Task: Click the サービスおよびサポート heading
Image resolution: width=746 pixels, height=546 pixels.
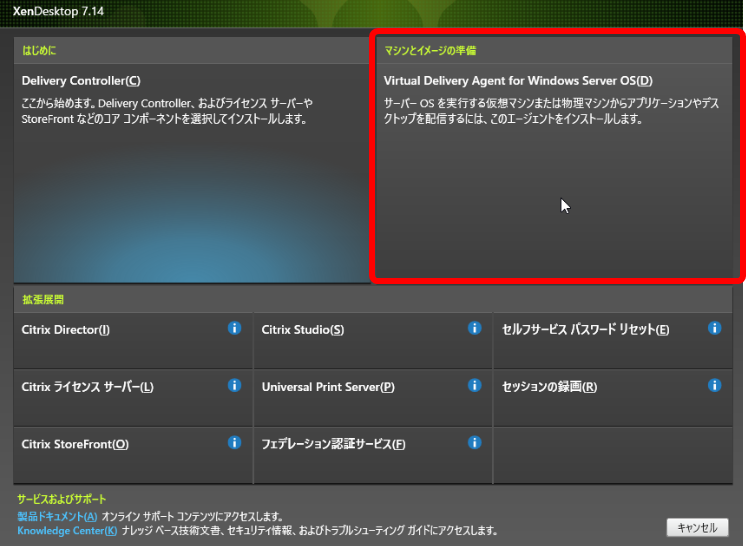Action: 61,499
